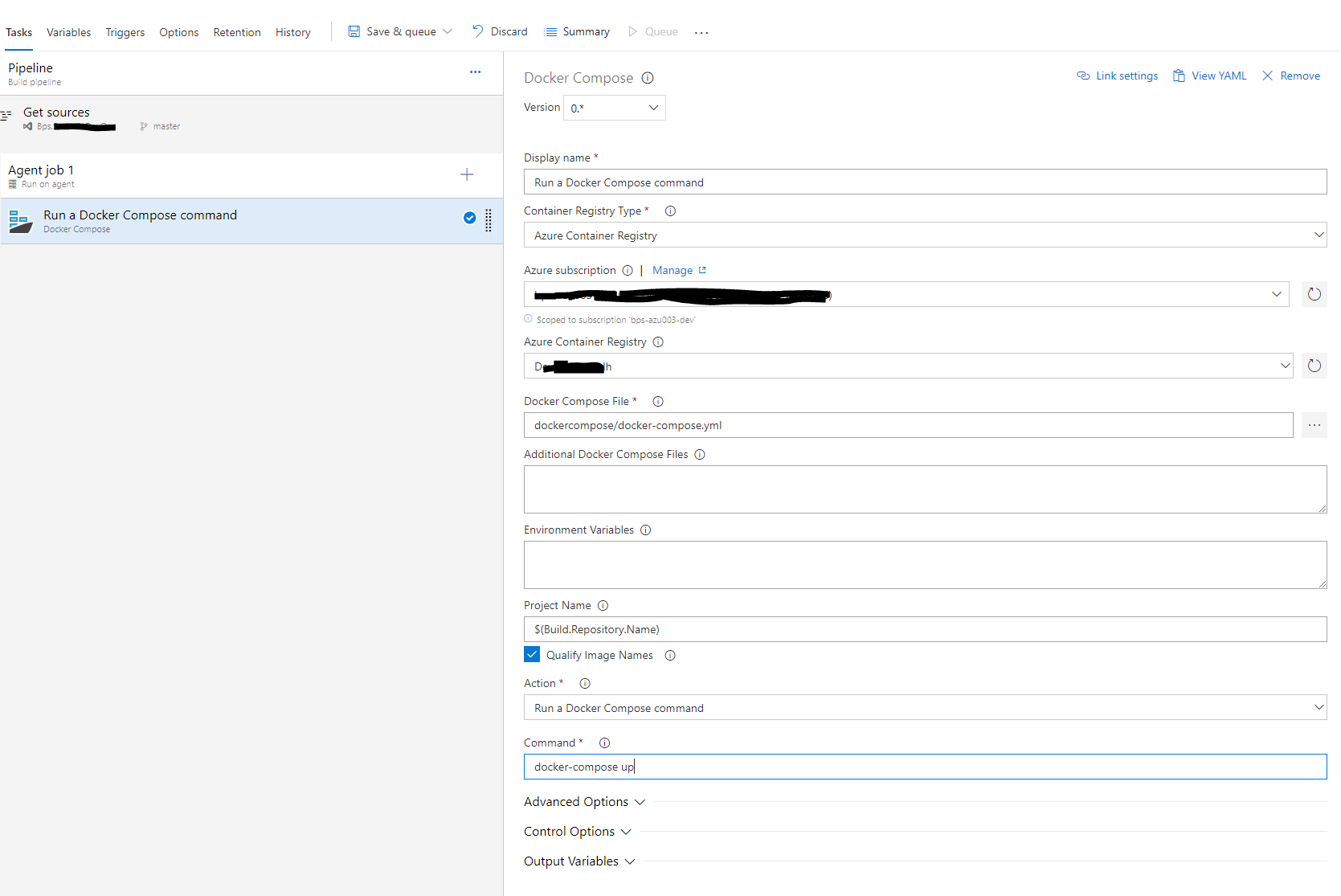Viewport: 1341px width, 896px height.
Task: Click the Save & queue button
Action: 392,31
